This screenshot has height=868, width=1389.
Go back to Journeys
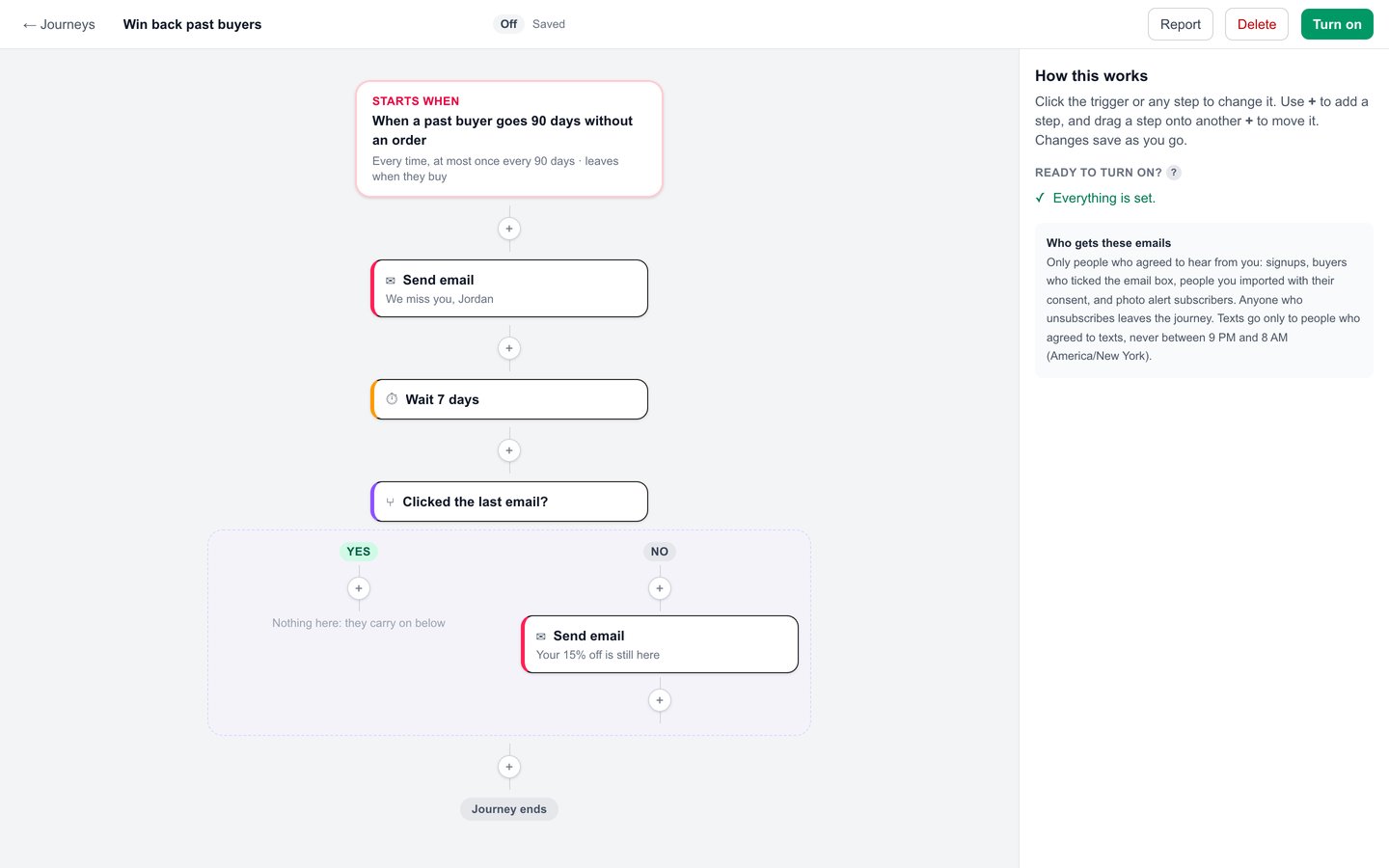pyautogui.click(x=59, y=24)
